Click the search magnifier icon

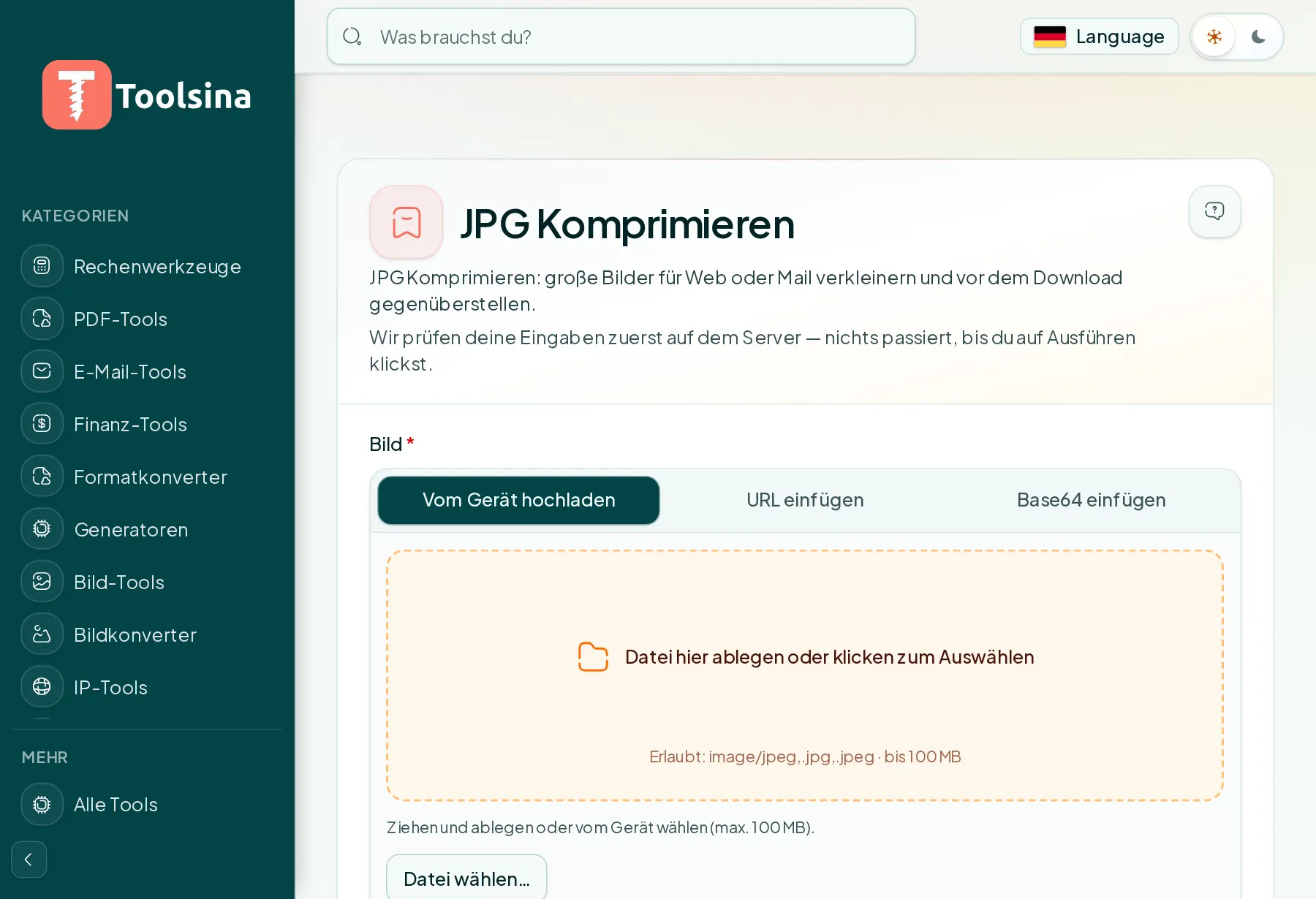click(x=352, y=37)
